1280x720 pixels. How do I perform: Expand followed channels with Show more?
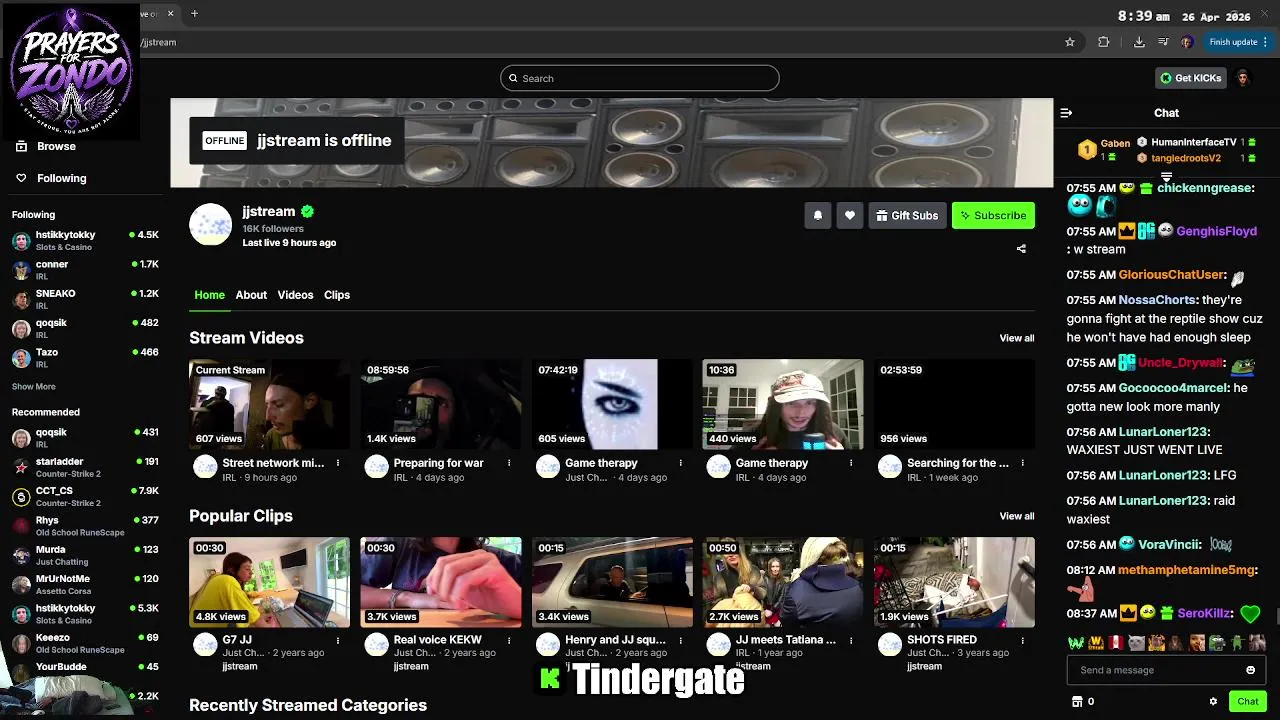point(34,387)
